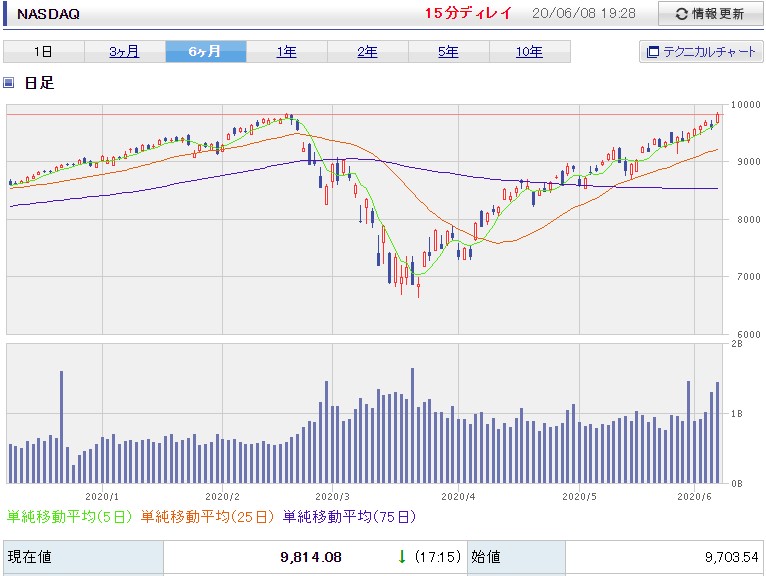Click the 2020/6 date axis label
This screenshot has width=766, height=576.
click(694, 496)
